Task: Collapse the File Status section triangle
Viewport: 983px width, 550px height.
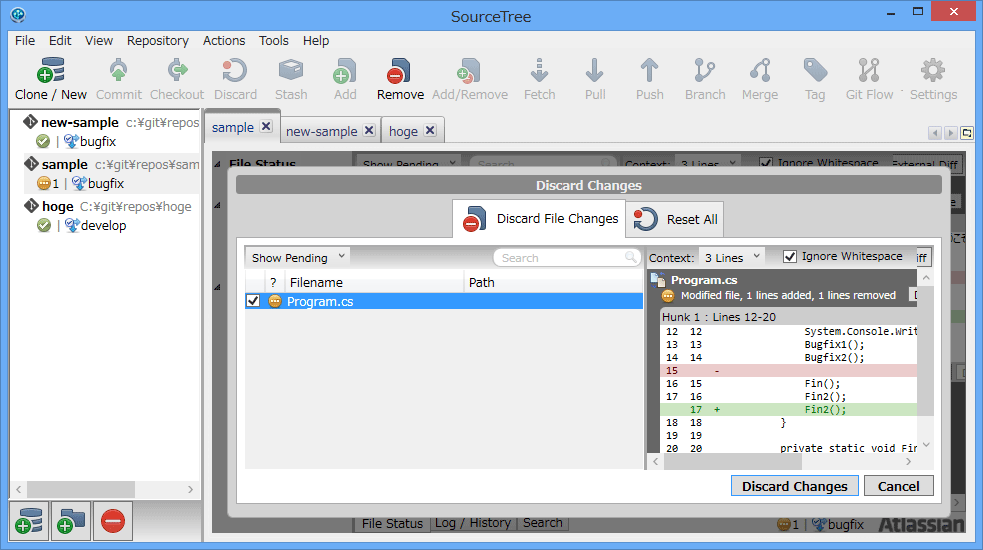Action: [x=218, y=164]
